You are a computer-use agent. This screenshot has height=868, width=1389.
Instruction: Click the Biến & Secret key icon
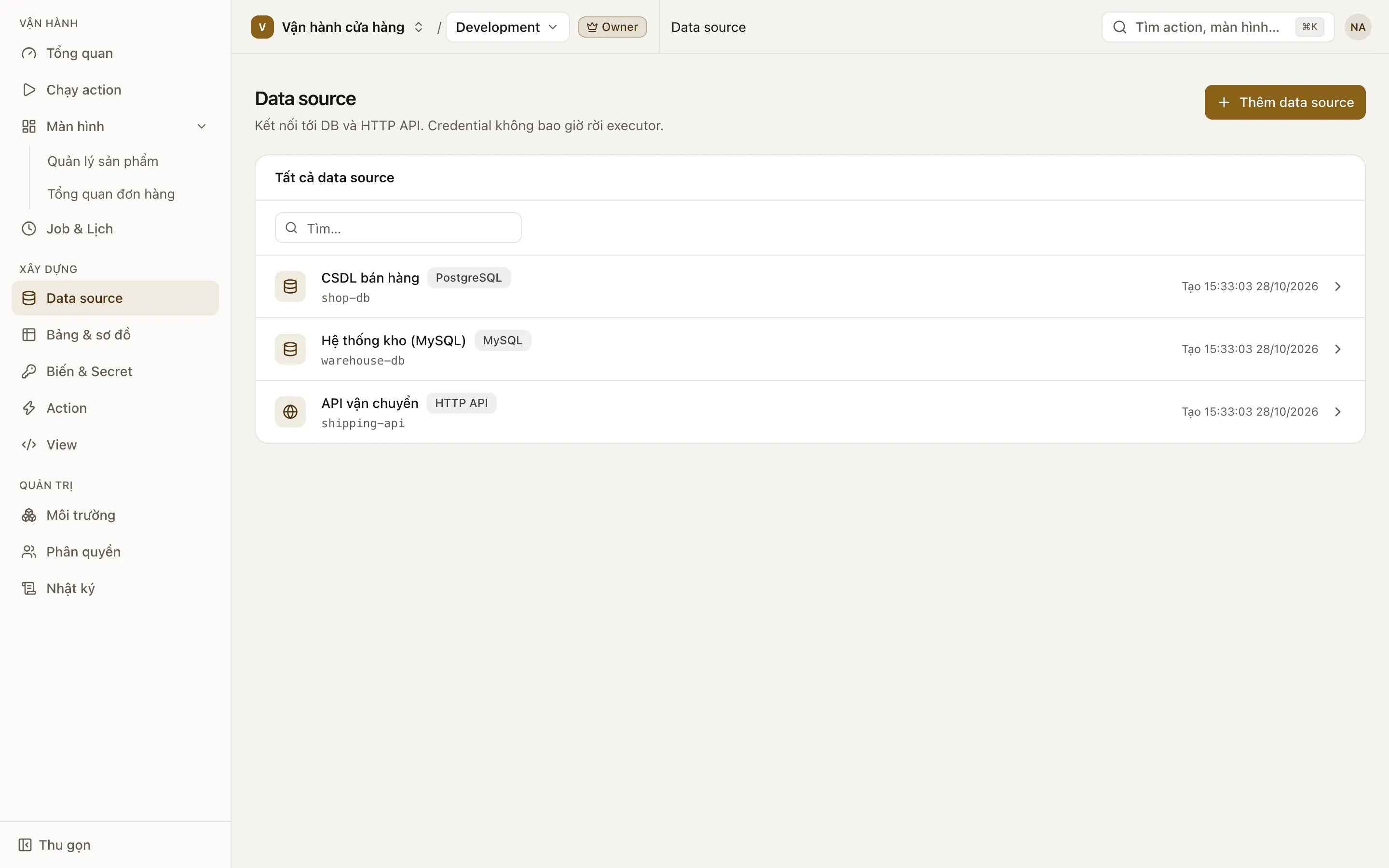point(29,371)
